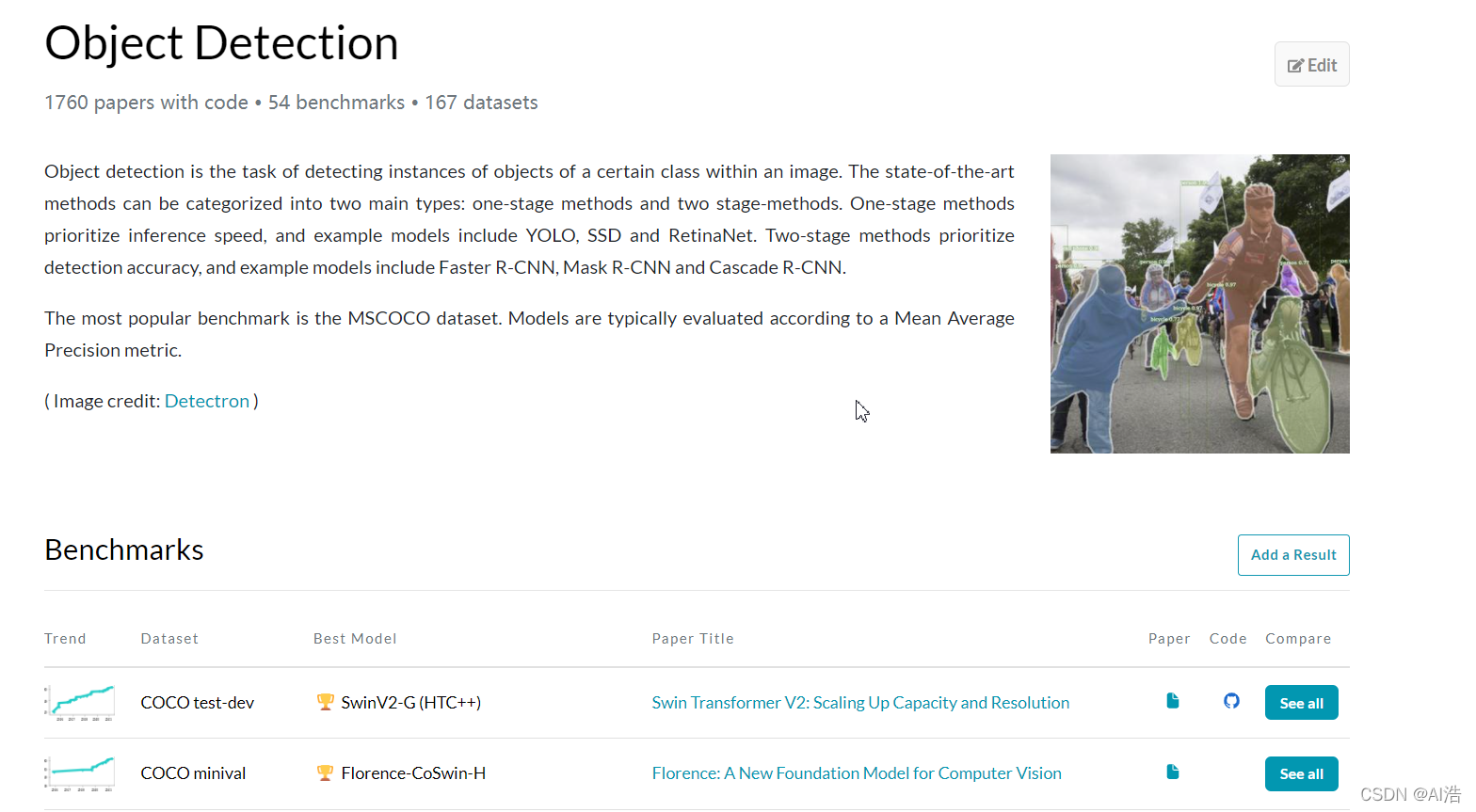Select the COCO minival dataset name

[x=193, y=773]
